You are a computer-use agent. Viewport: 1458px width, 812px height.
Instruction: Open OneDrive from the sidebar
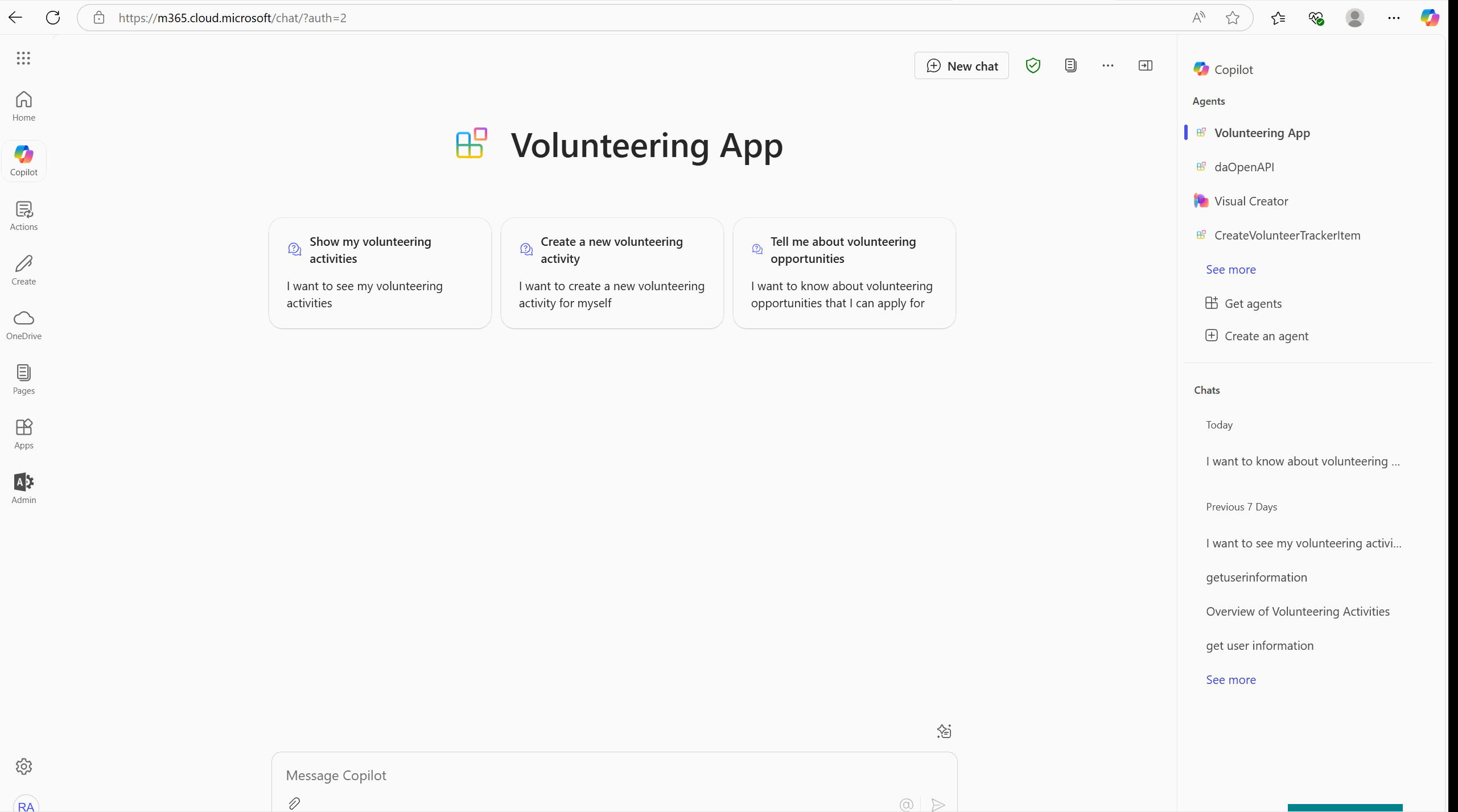pos(24,325)
